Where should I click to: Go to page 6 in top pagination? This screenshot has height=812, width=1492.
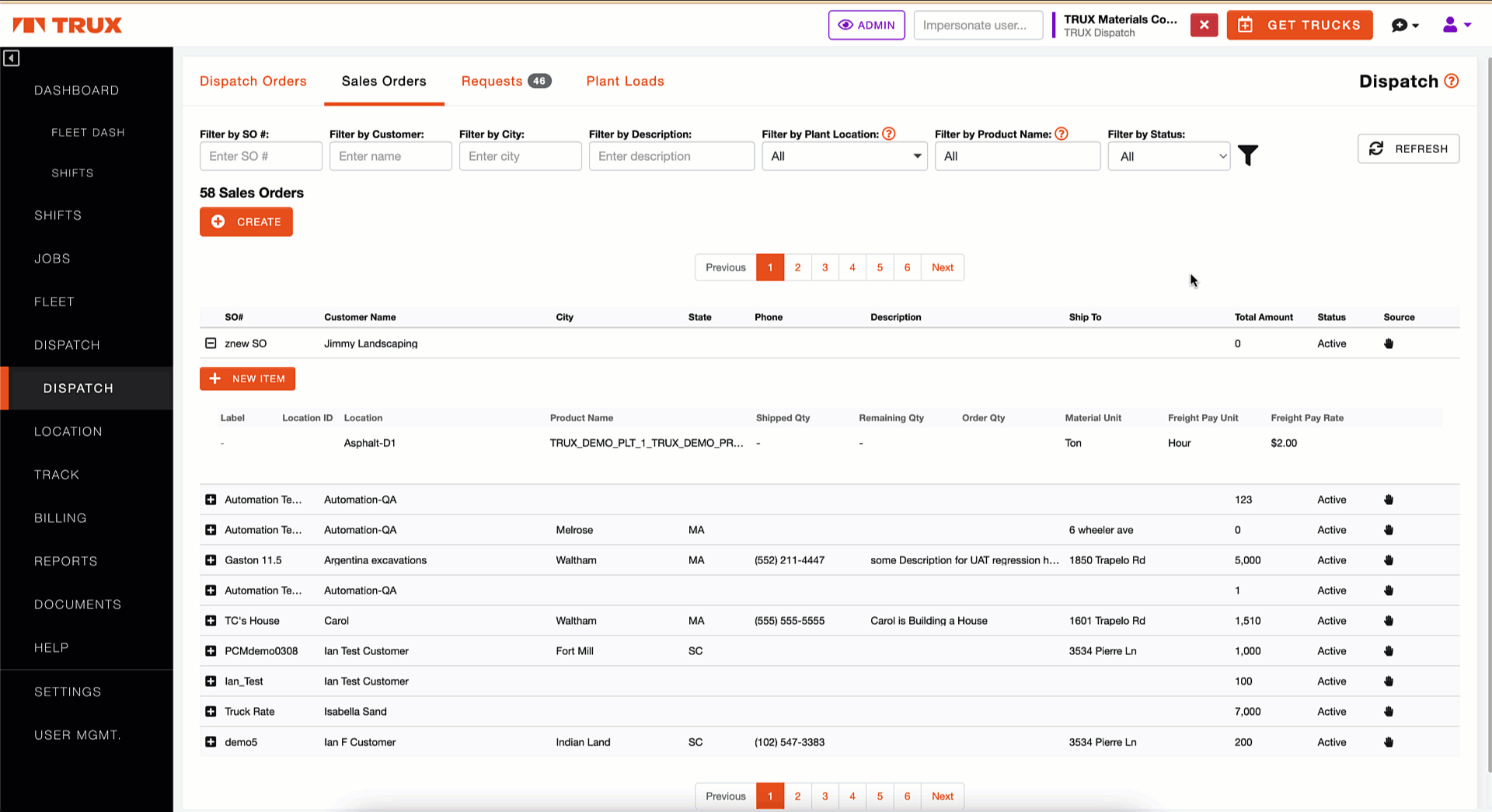907,267
